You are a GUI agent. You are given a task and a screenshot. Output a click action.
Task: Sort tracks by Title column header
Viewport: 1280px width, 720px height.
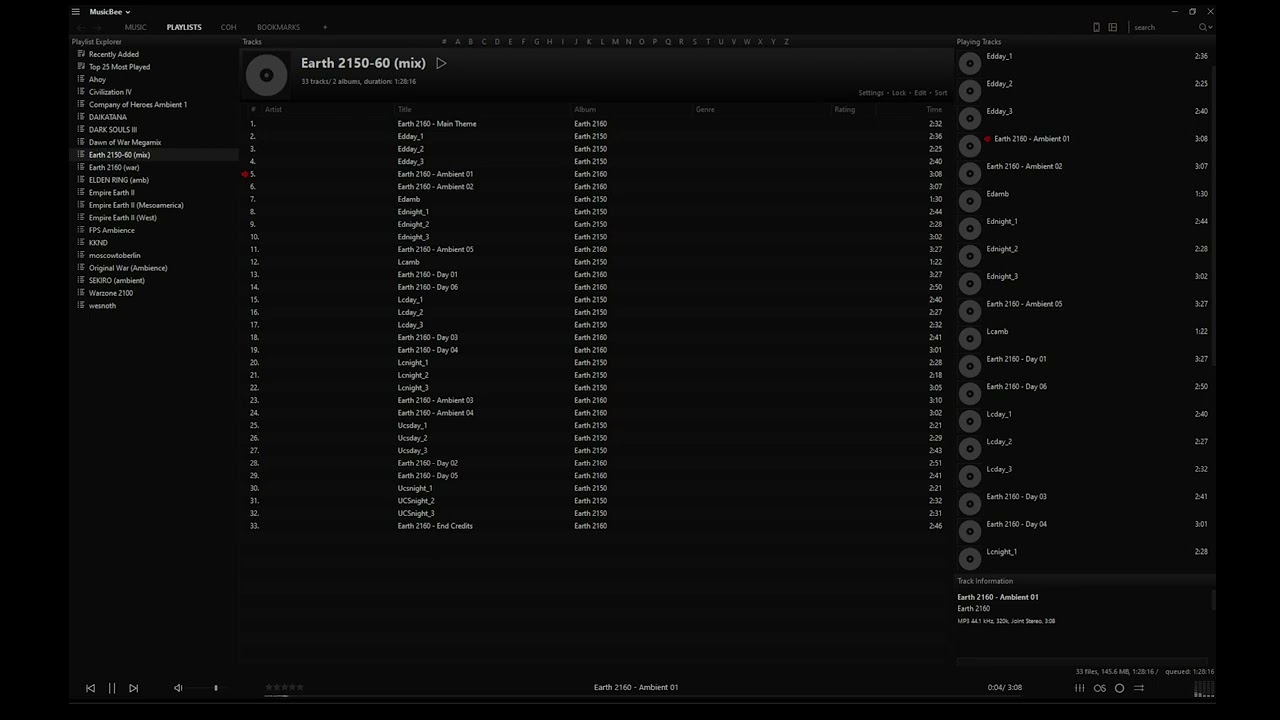pyautogui.click(x=405, y=109)
